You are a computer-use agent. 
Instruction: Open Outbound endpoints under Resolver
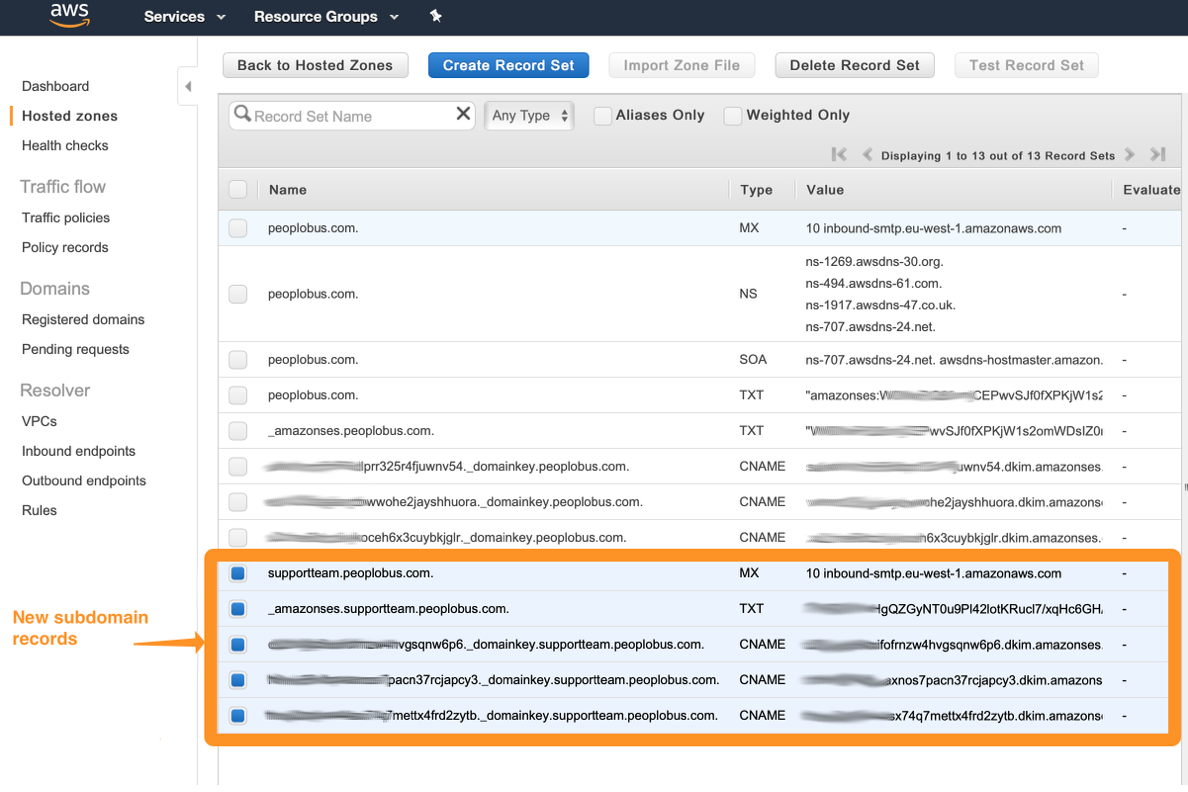[x=84, y=481]
